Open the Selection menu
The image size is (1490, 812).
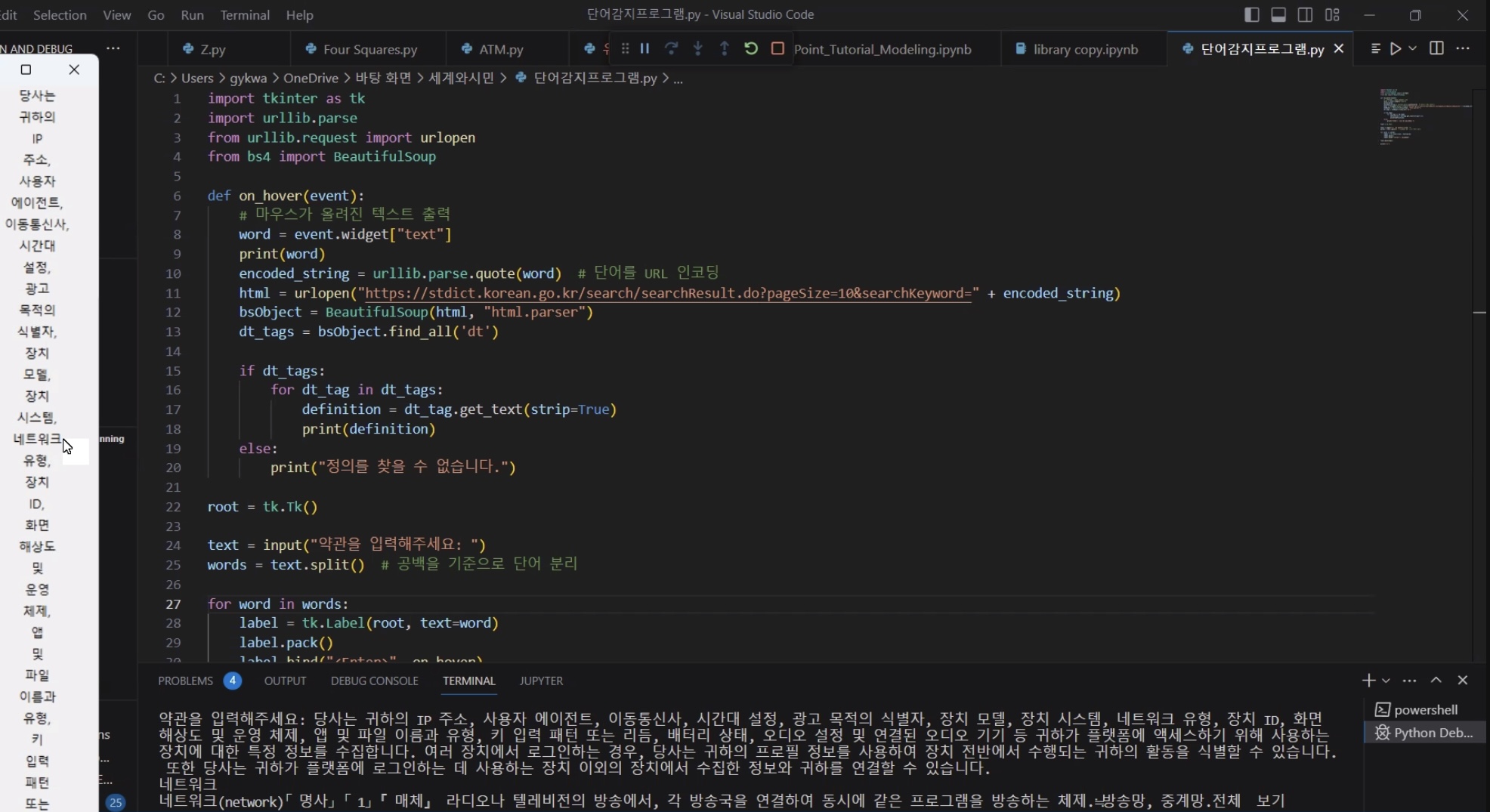point(60,14)
